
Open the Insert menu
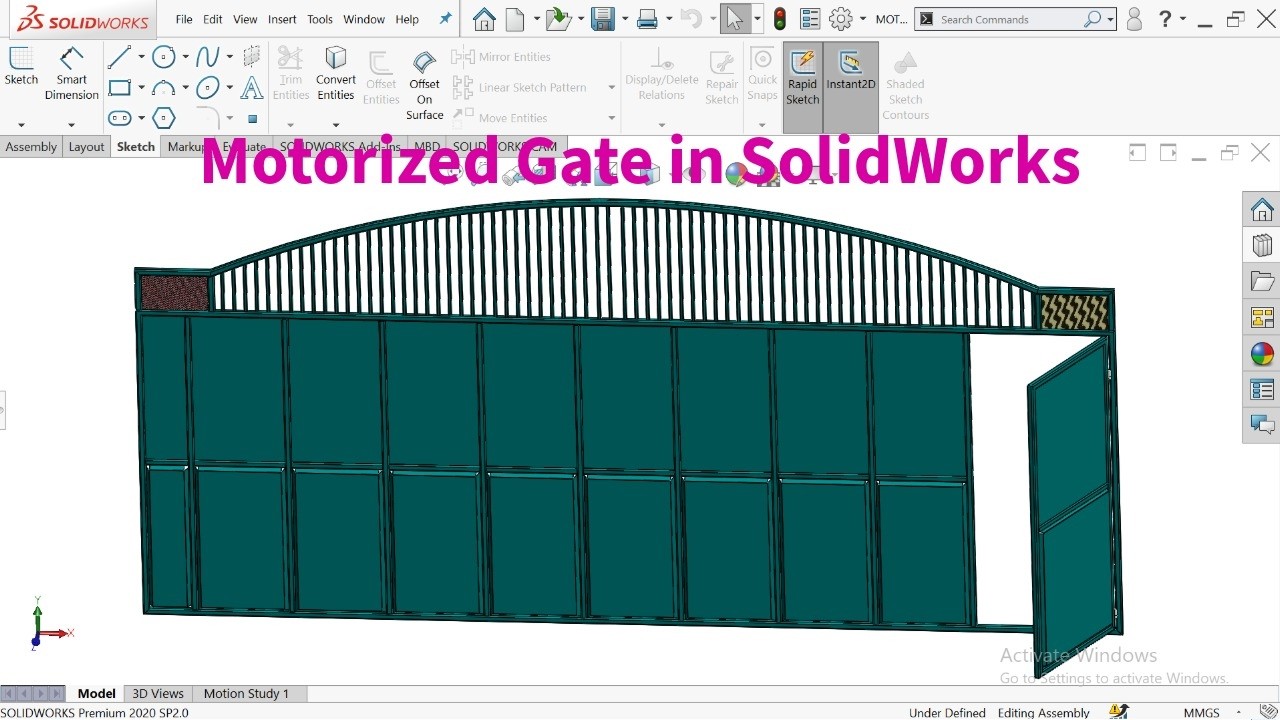coord(282,19)
